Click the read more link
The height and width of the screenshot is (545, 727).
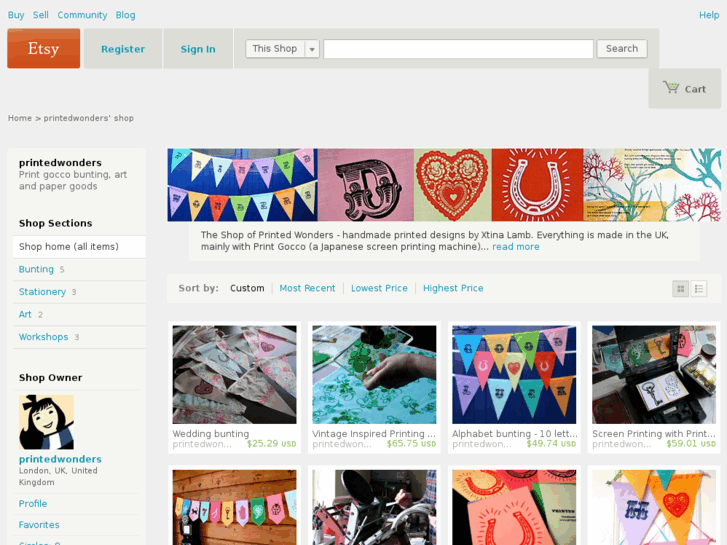coord(516,247)
